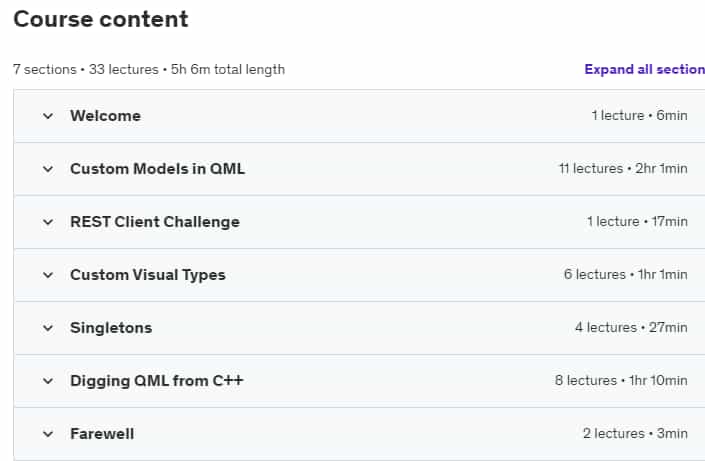
Task: Expand Custom Models in QML chevron
Action: (x=48, y=169)
